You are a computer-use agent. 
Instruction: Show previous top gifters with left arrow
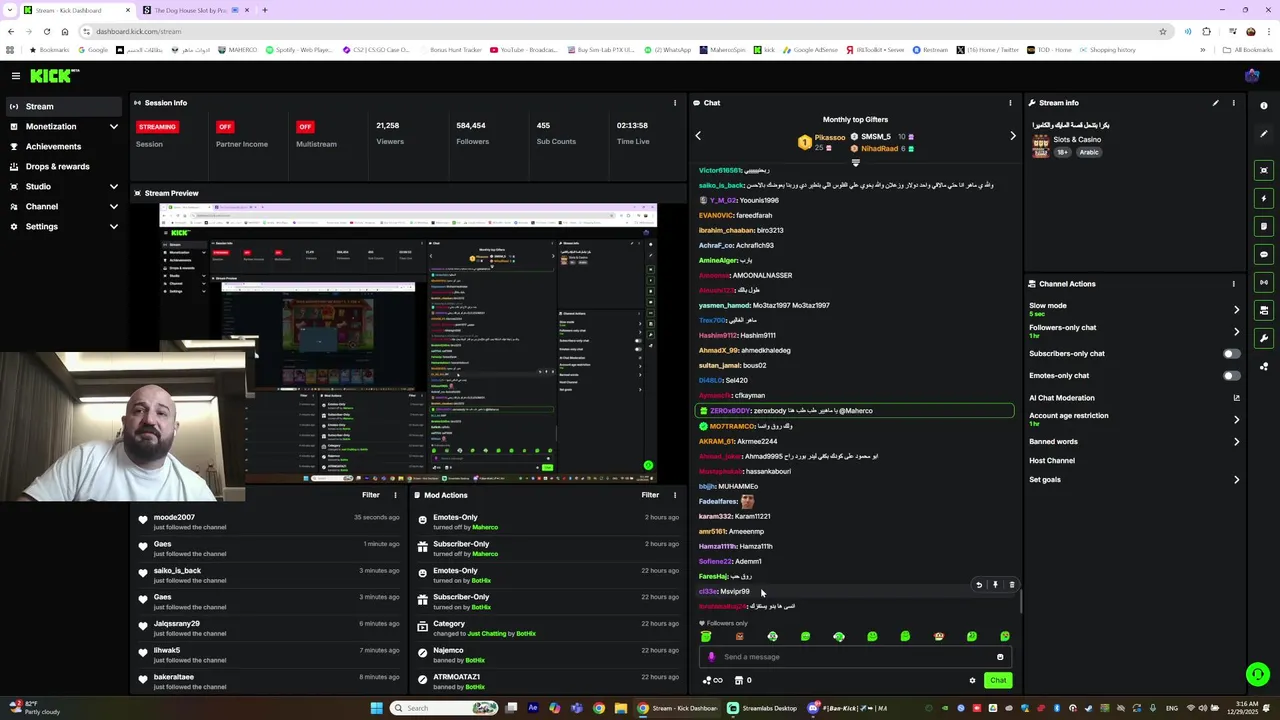point(698,136)
